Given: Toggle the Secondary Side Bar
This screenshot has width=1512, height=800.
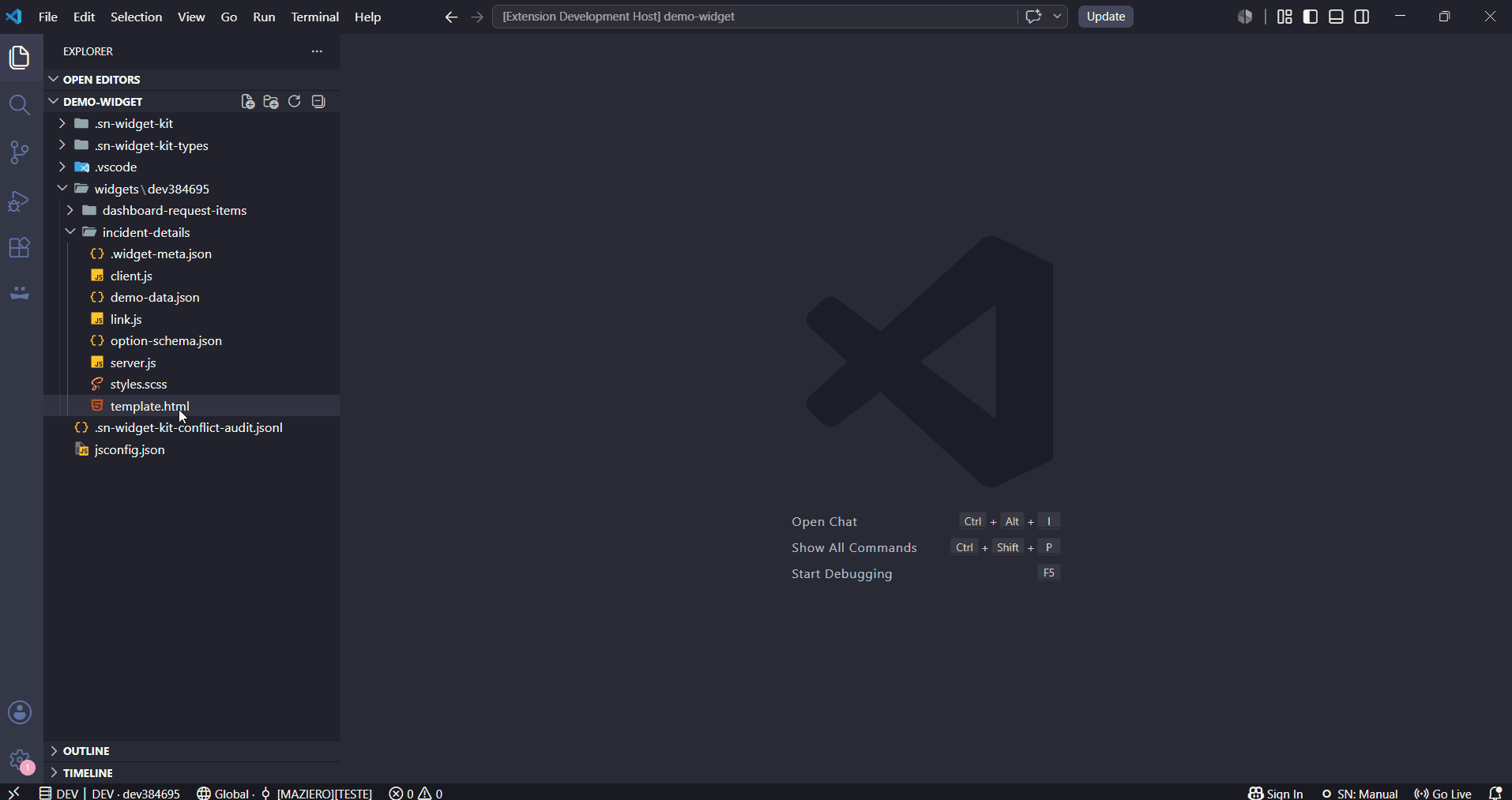Looking at the screenshot, I should (x=1362, y=17).
